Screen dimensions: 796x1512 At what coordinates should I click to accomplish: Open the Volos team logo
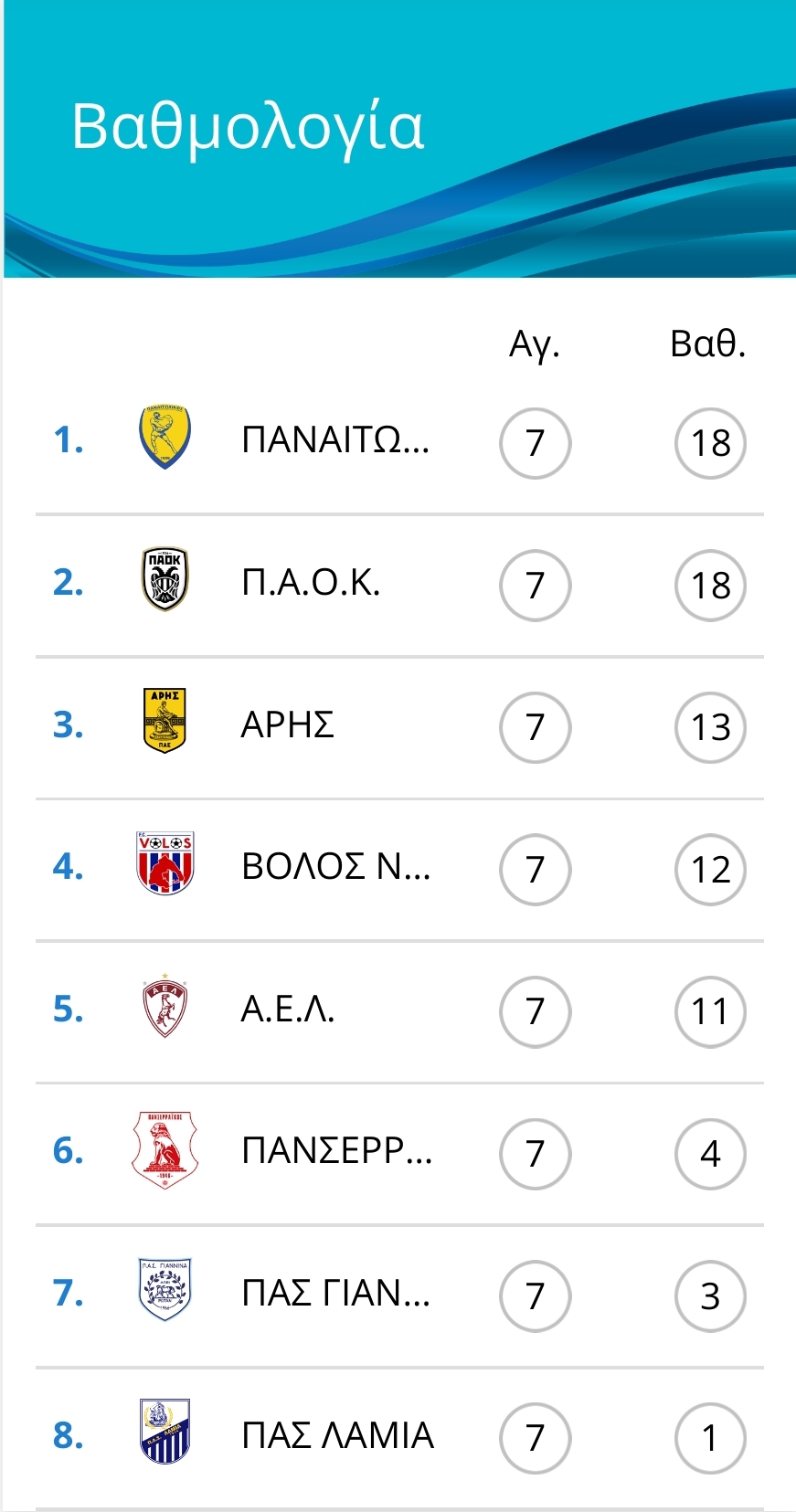(x=165, y=863)
